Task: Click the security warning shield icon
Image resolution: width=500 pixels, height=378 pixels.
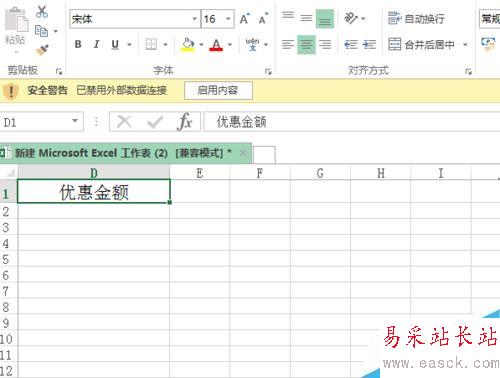Action: [x=11, y=91]
